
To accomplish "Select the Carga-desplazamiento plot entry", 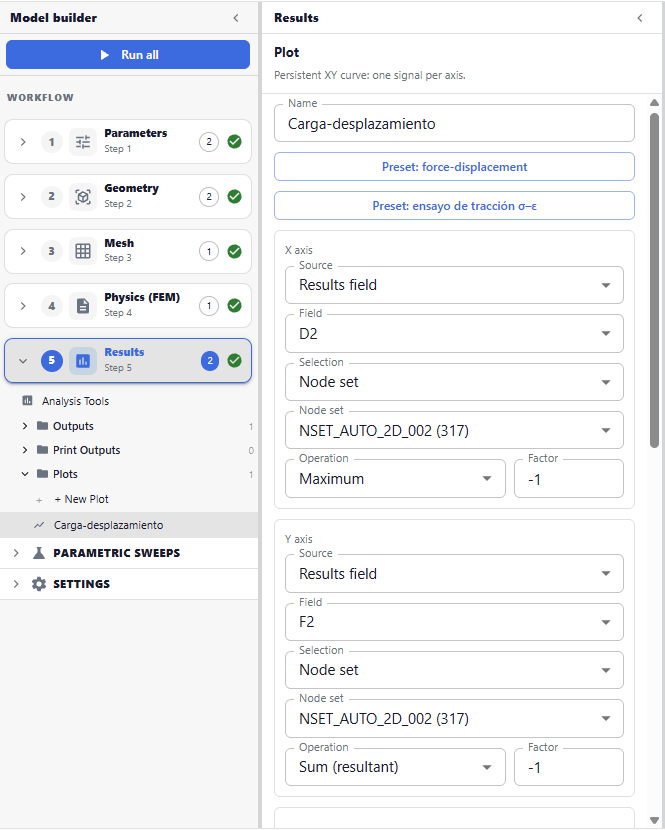I will click(x=129, y=525).
